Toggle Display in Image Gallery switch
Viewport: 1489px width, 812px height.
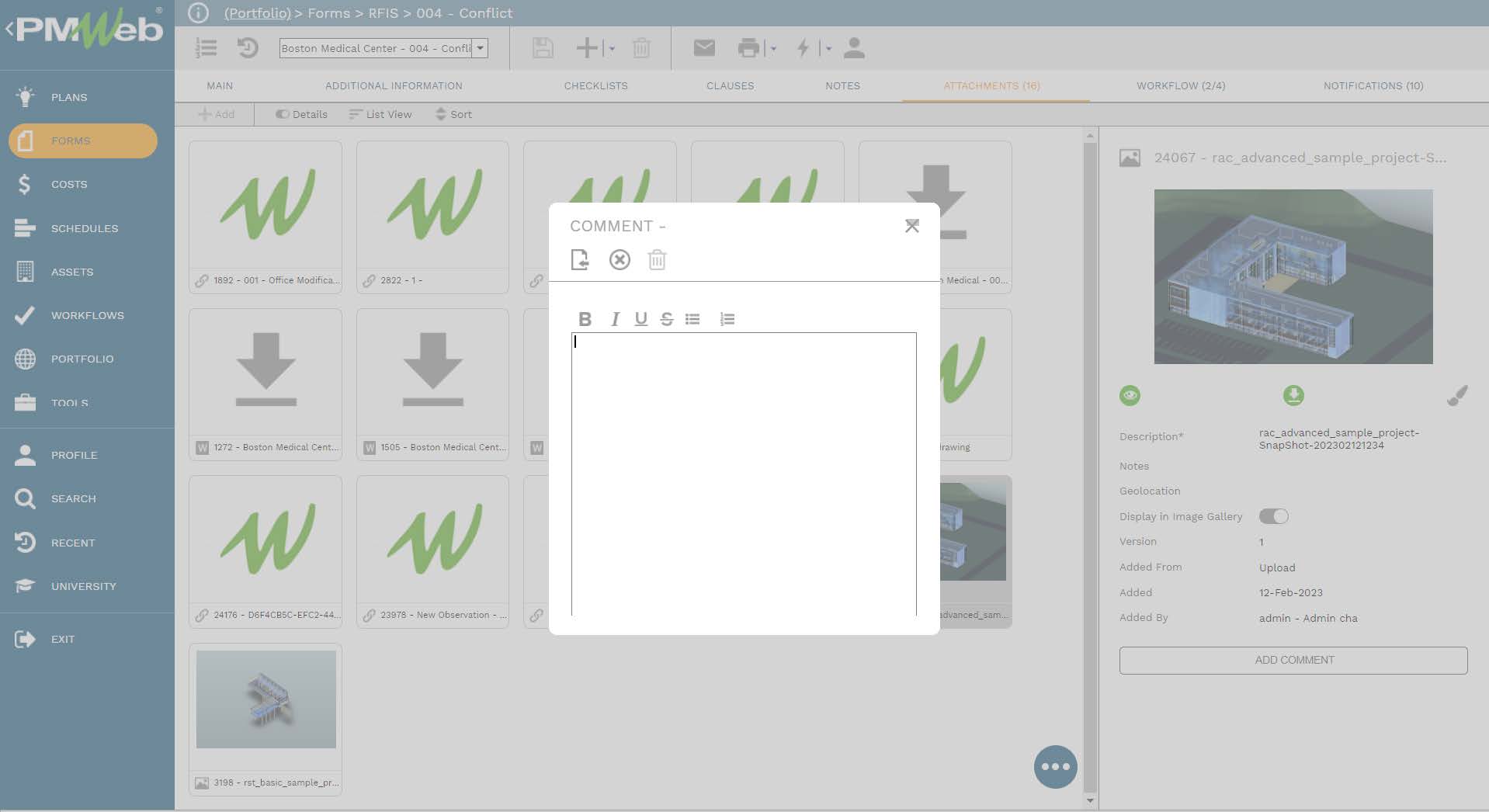click(x=1273, y=516)
